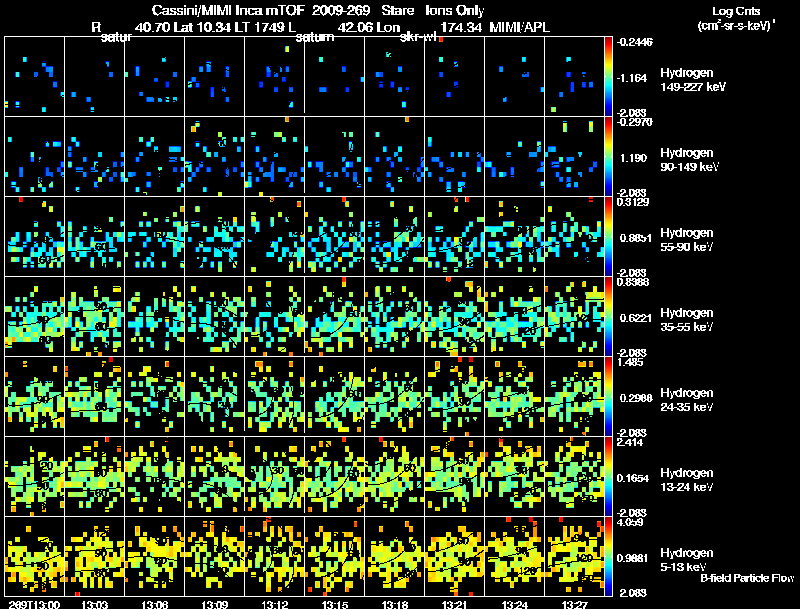Open the Hydrogen 90-149 keV panel at 13:09

point(214,157)
